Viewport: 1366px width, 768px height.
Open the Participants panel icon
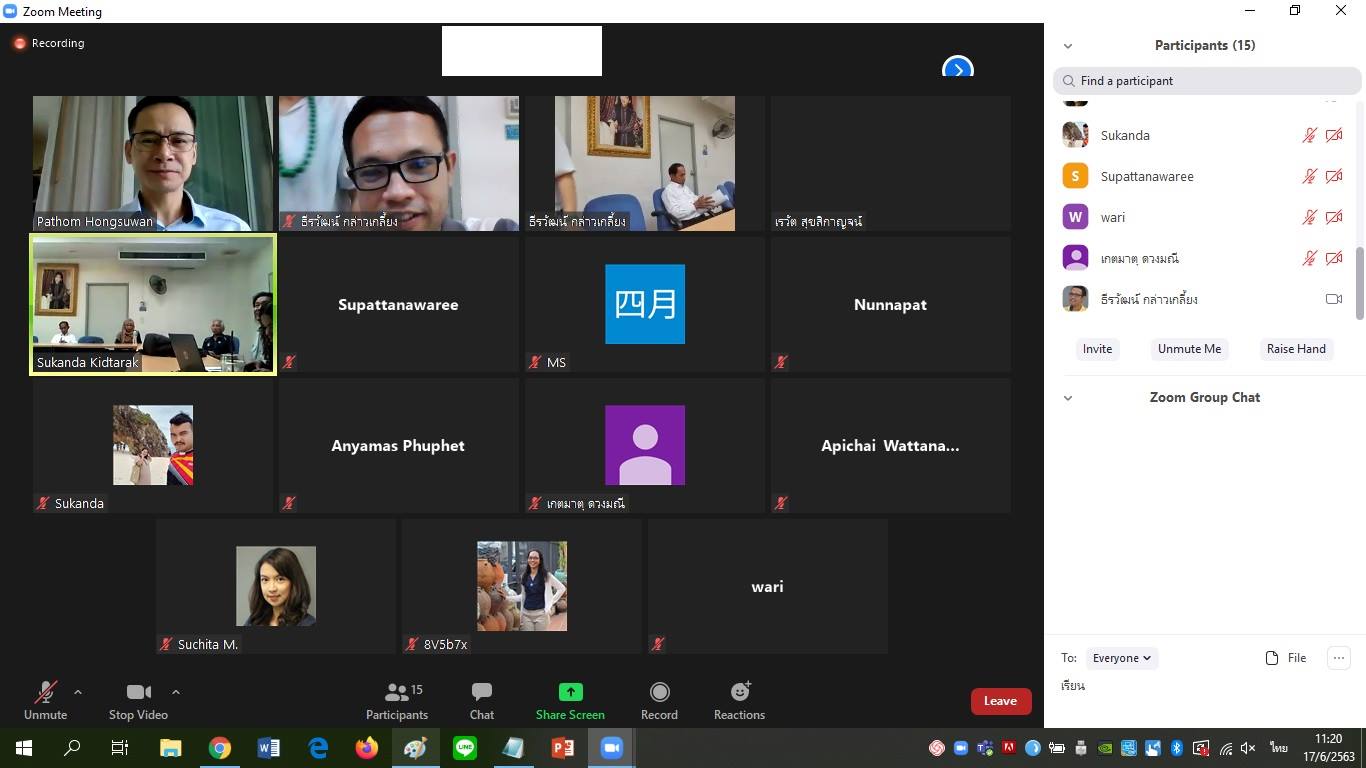(397, 692)
